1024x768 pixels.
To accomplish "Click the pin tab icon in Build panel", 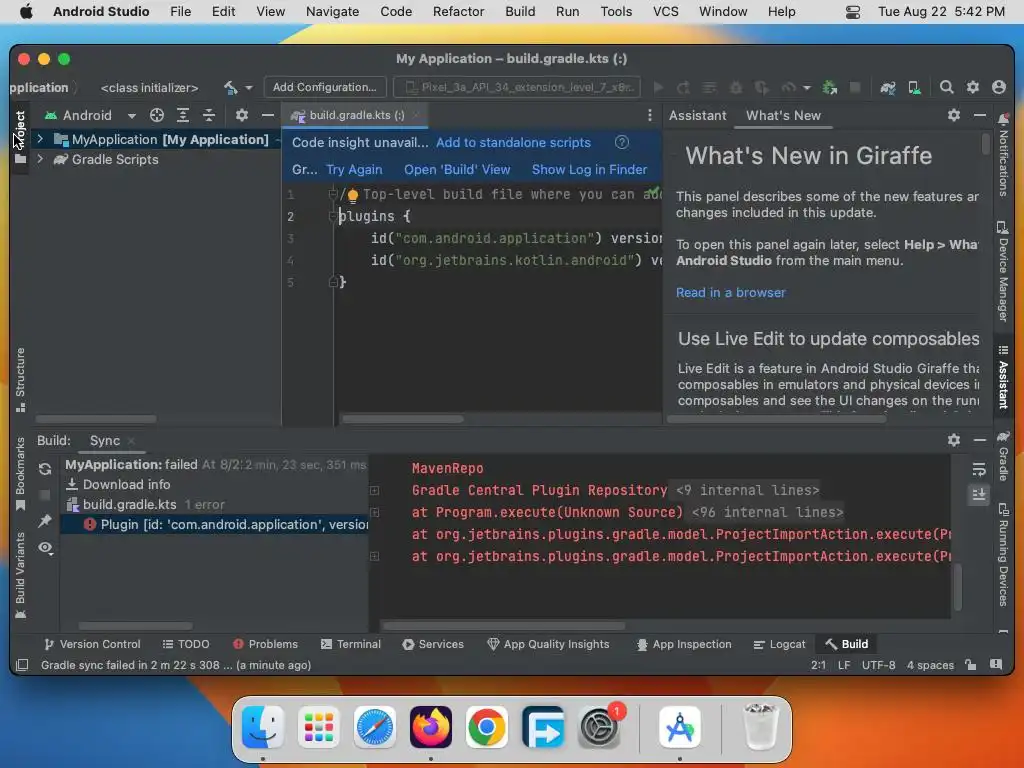I will [44, 520].
